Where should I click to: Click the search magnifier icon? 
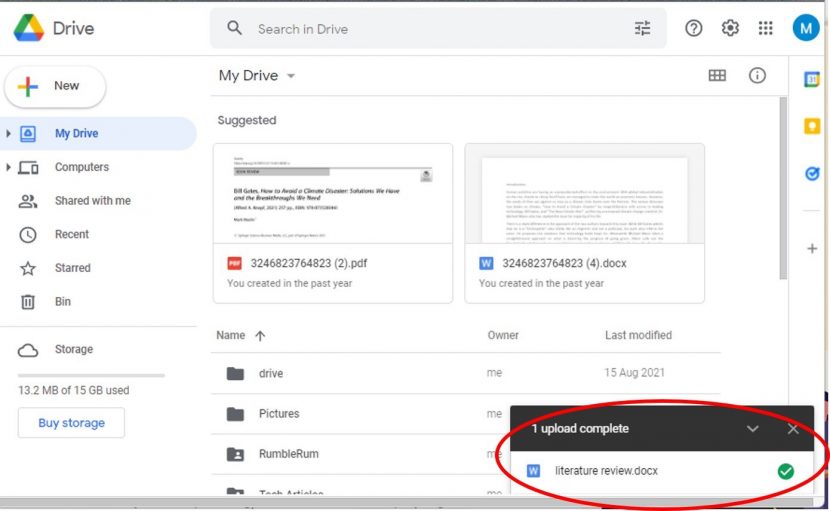click(x=234, y=28)
